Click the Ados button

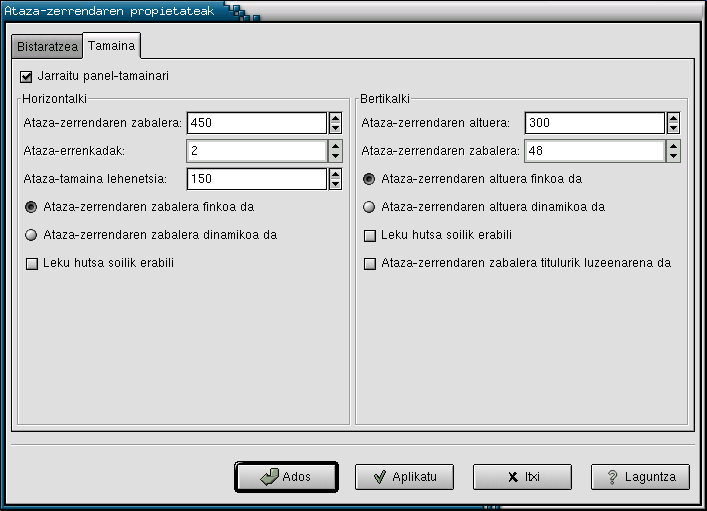286,477
